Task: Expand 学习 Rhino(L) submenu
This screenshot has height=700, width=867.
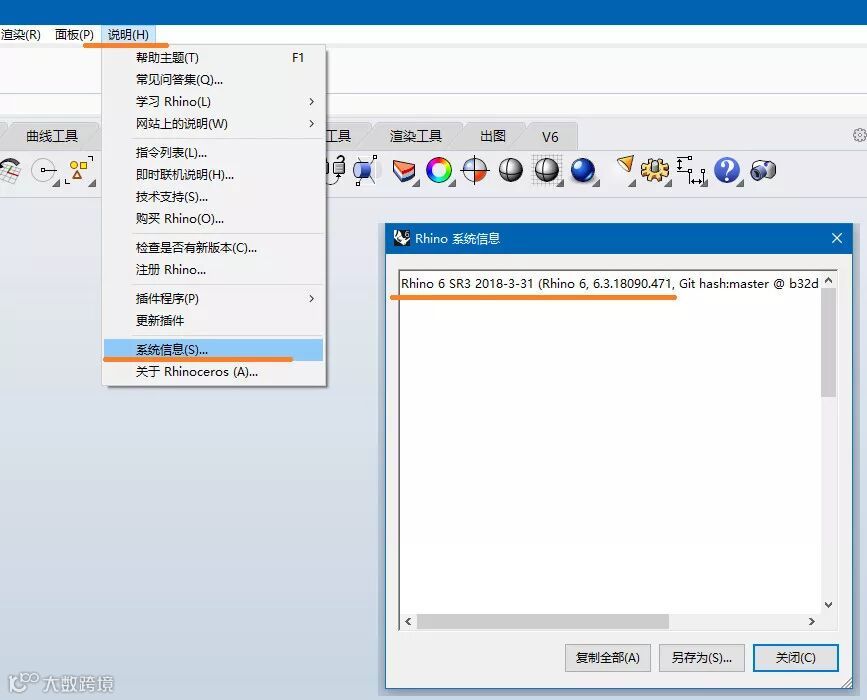Action: 214,102
